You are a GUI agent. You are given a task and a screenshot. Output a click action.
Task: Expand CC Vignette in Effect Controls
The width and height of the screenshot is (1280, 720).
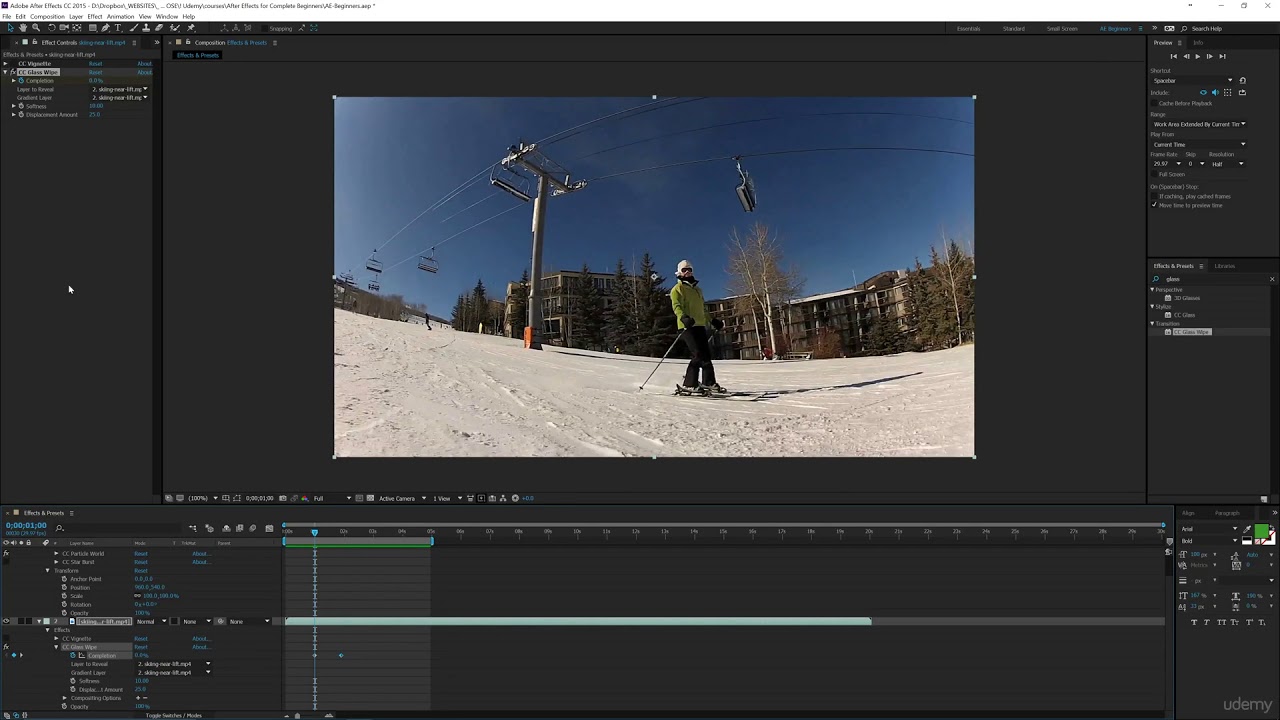click(x=5, y=64)
